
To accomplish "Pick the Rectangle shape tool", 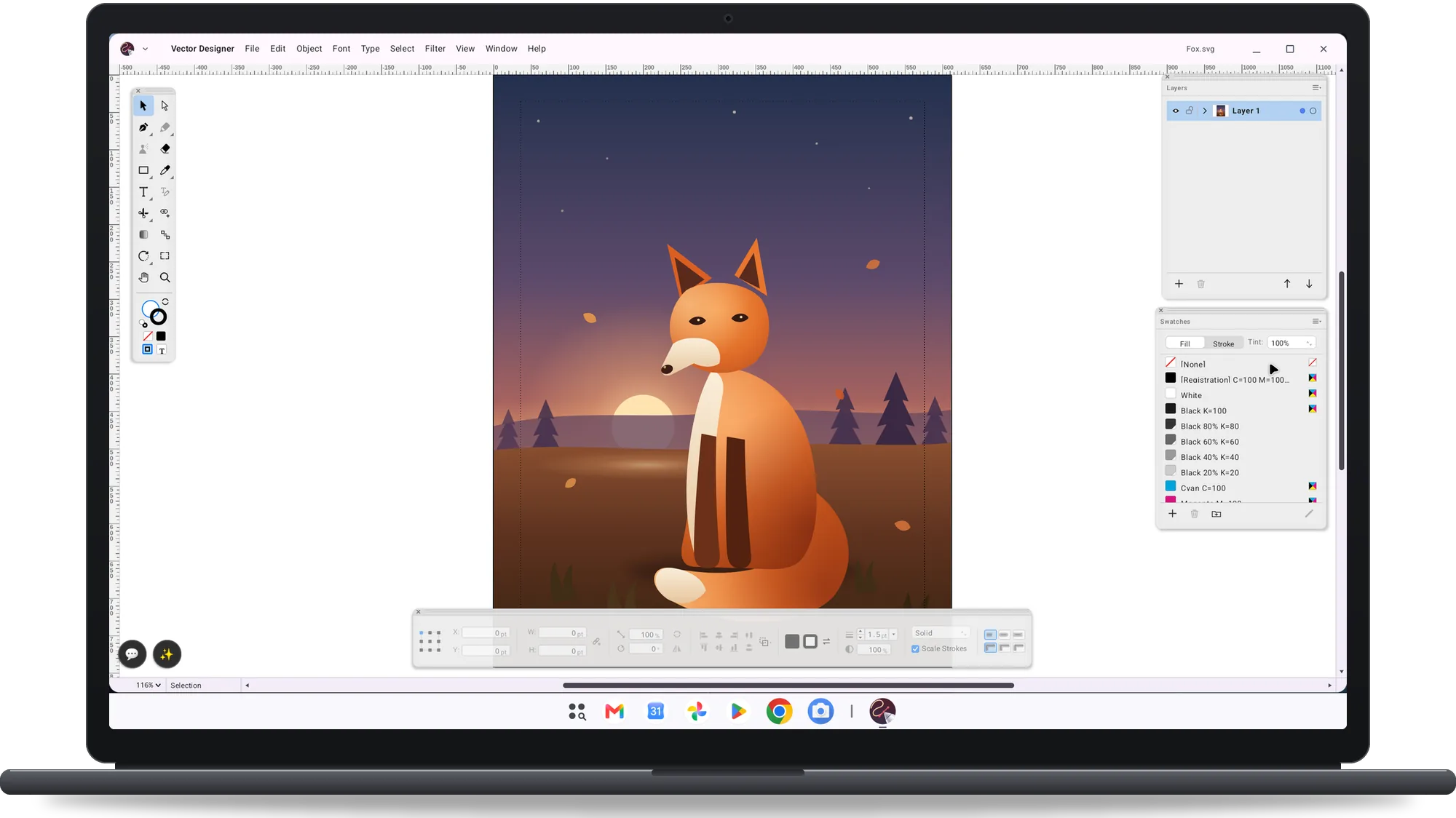I will click(143, 170).
